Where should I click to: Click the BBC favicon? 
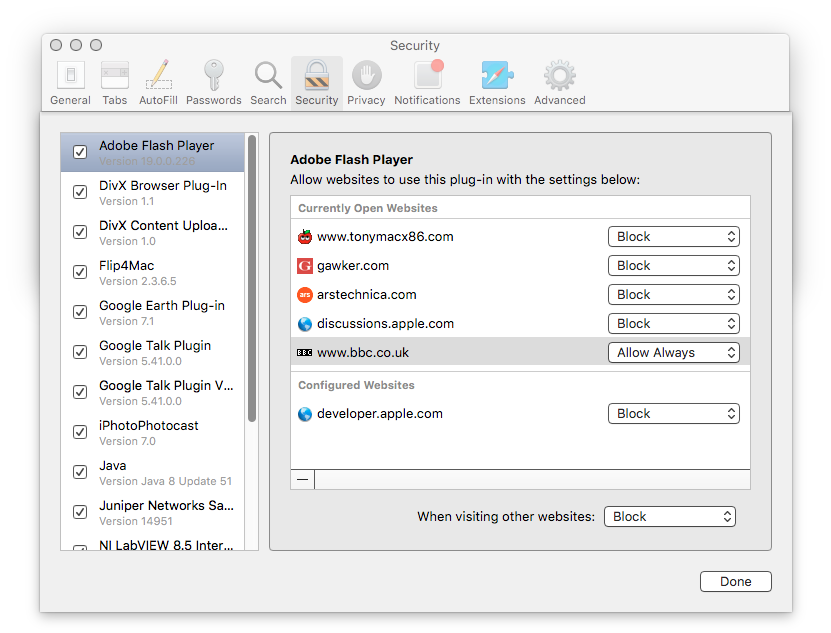point(305,353)
